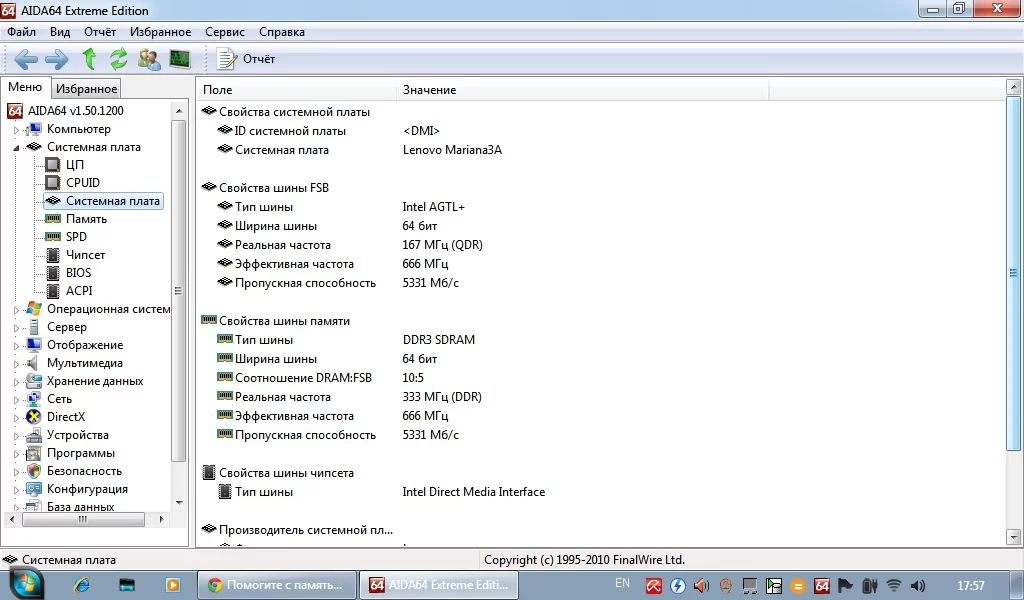Click the AIDA64 tray icon

point(822,586)
